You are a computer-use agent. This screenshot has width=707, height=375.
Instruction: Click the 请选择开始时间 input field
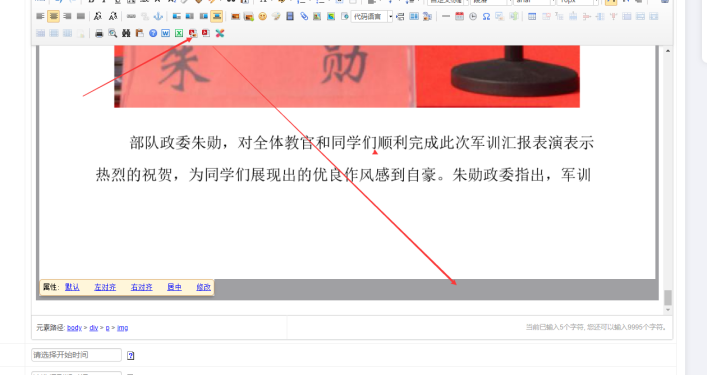tap(76, 355)
